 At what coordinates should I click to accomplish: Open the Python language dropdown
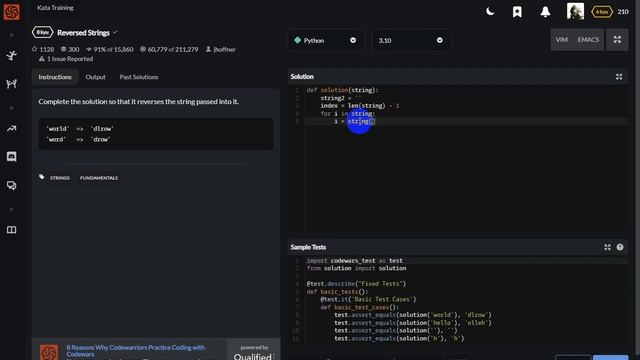click(326, 40)
